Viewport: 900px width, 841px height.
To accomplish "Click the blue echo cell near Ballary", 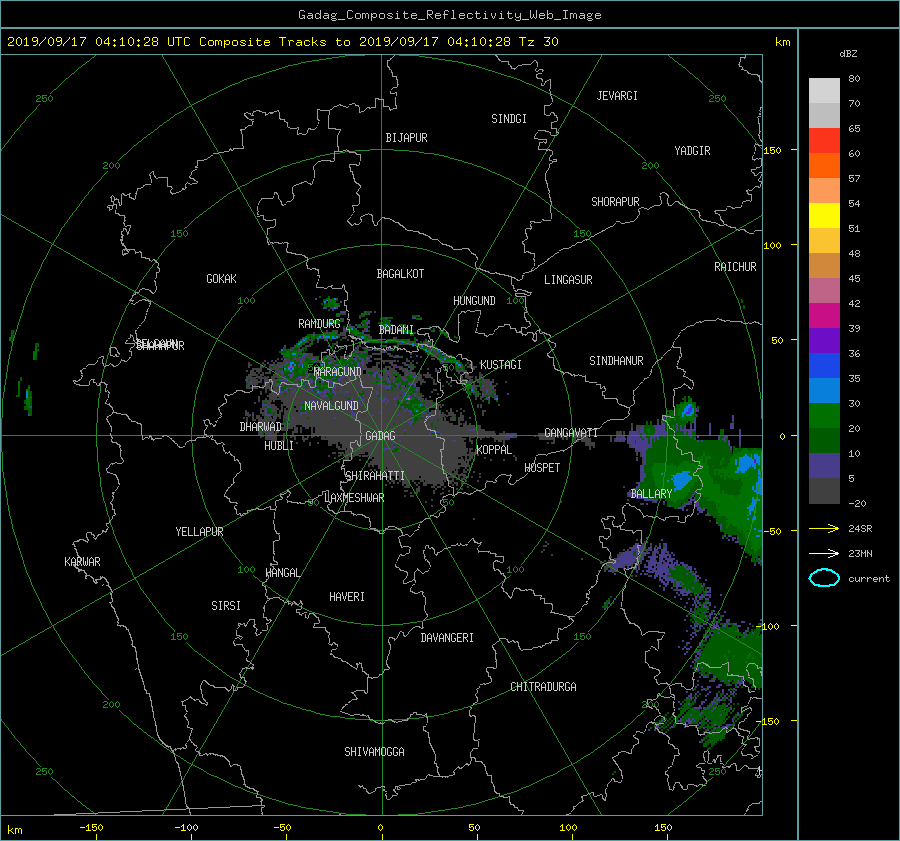I will [x=681, y=479].
